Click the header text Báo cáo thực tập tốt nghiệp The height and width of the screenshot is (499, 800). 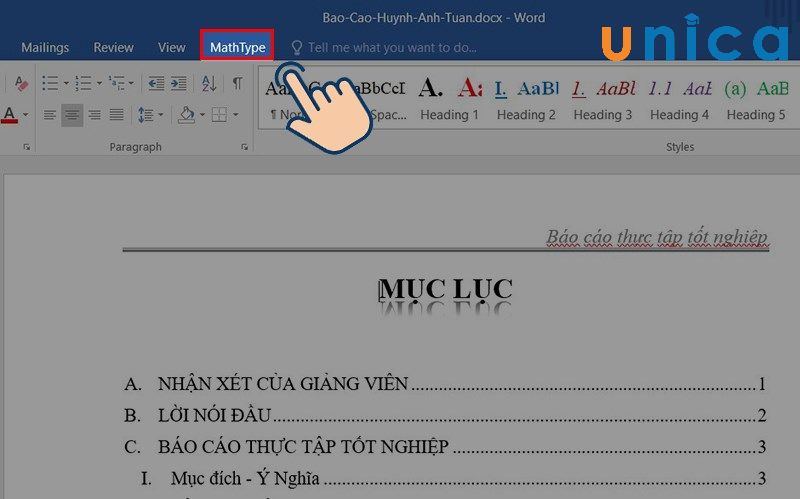pos(657,237)
